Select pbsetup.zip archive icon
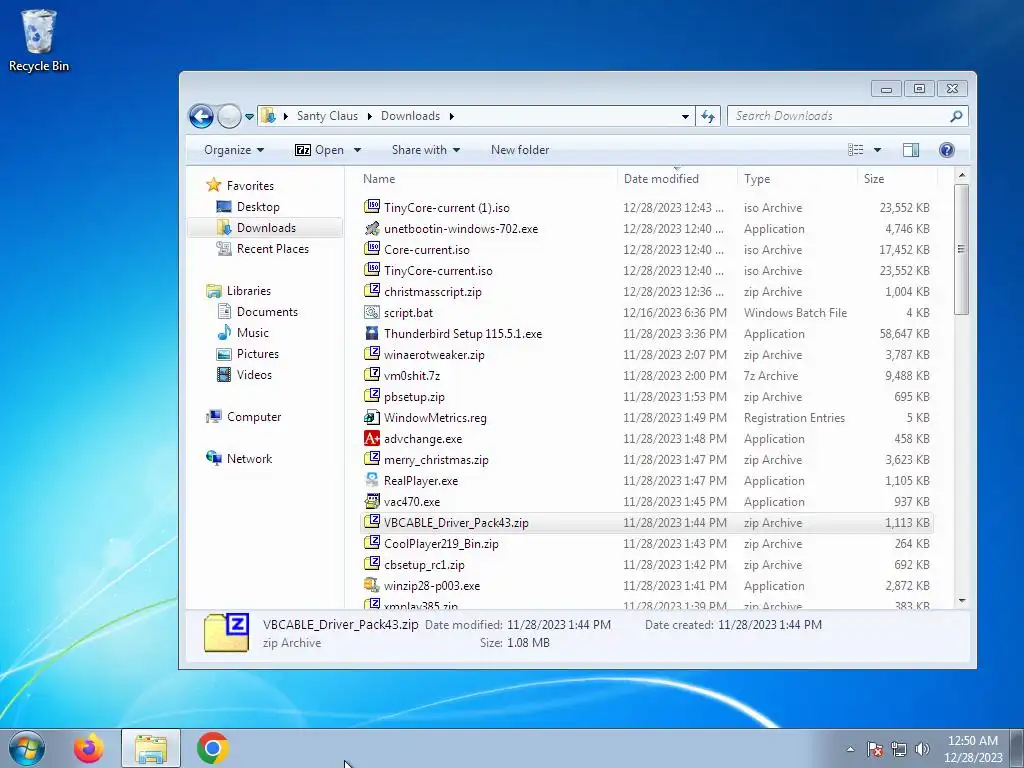Viewport: 1024px width, 768px height. click(x=372, y=396)
